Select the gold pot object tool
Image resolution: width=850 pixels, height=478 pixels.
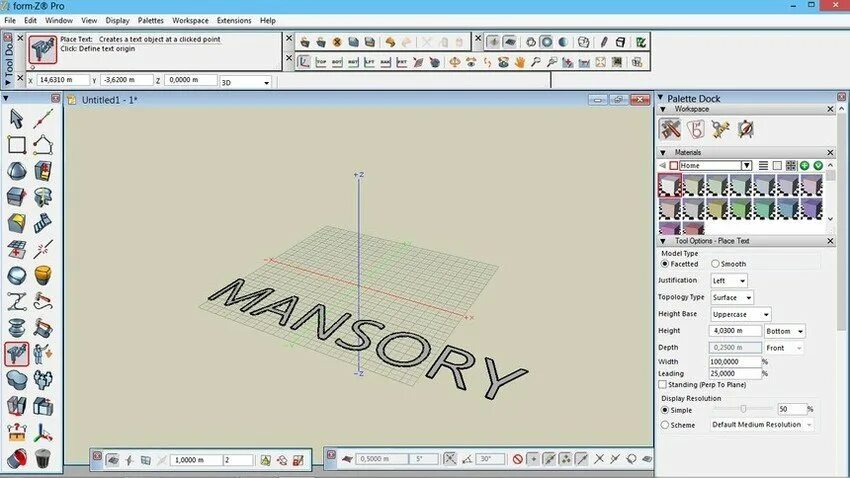click(42, 275)
